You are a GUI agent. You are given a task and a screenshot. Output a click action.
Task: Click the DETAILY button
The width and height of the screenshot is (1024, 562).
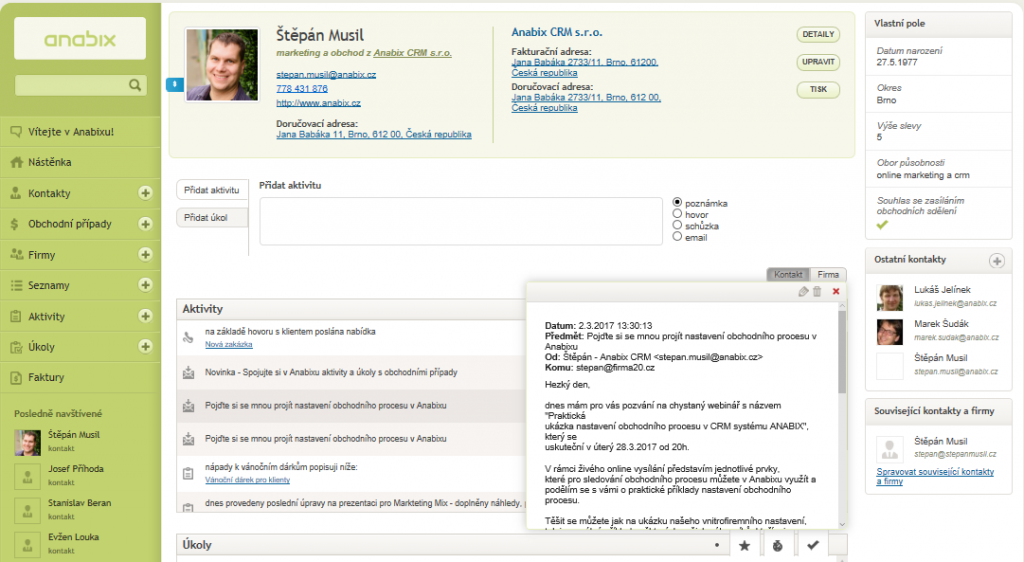[x=818, y=35]
